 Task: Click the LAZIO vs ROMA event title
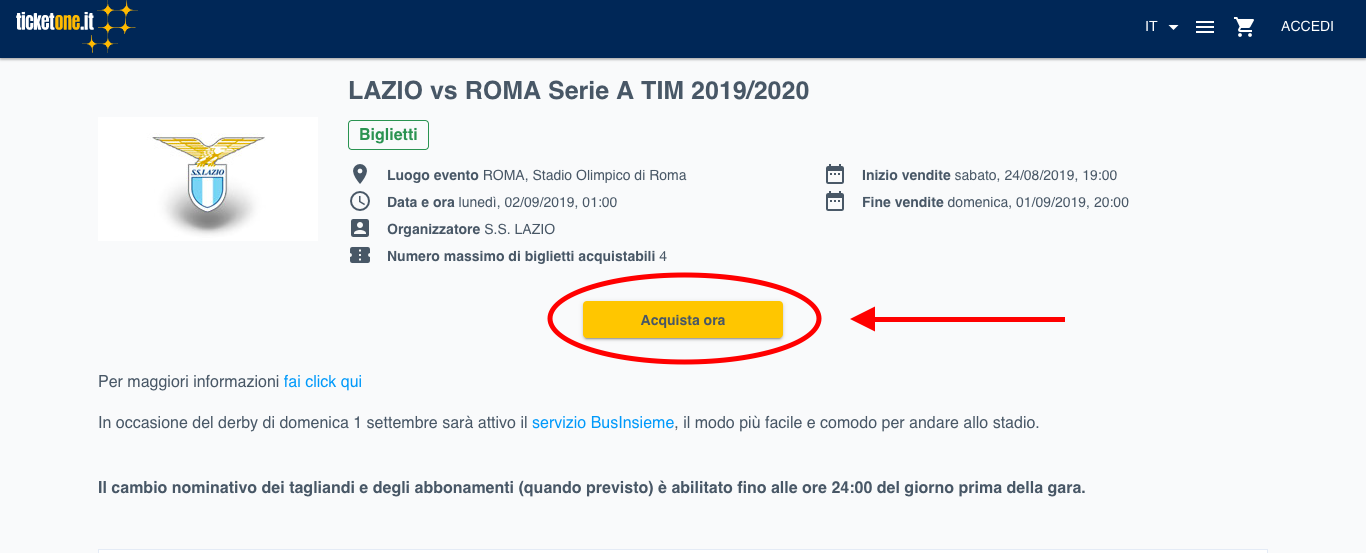pos(579,91)
